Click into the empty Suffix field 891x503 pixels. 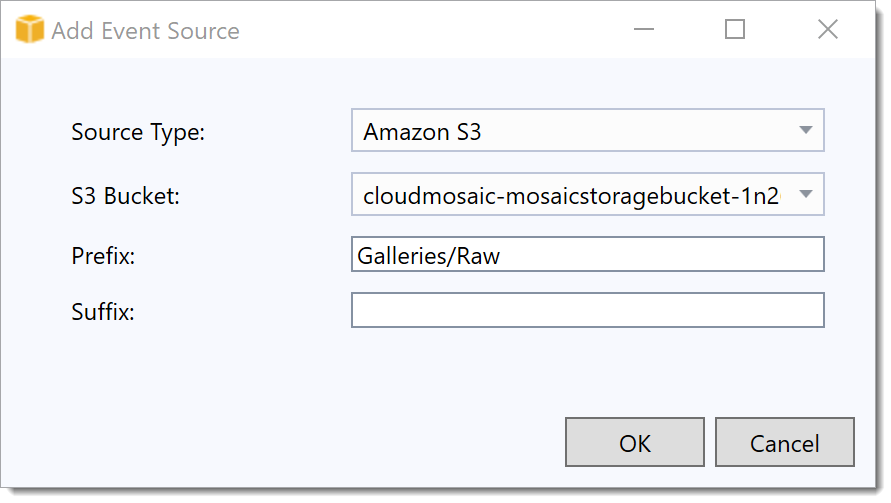pos(588,310)
